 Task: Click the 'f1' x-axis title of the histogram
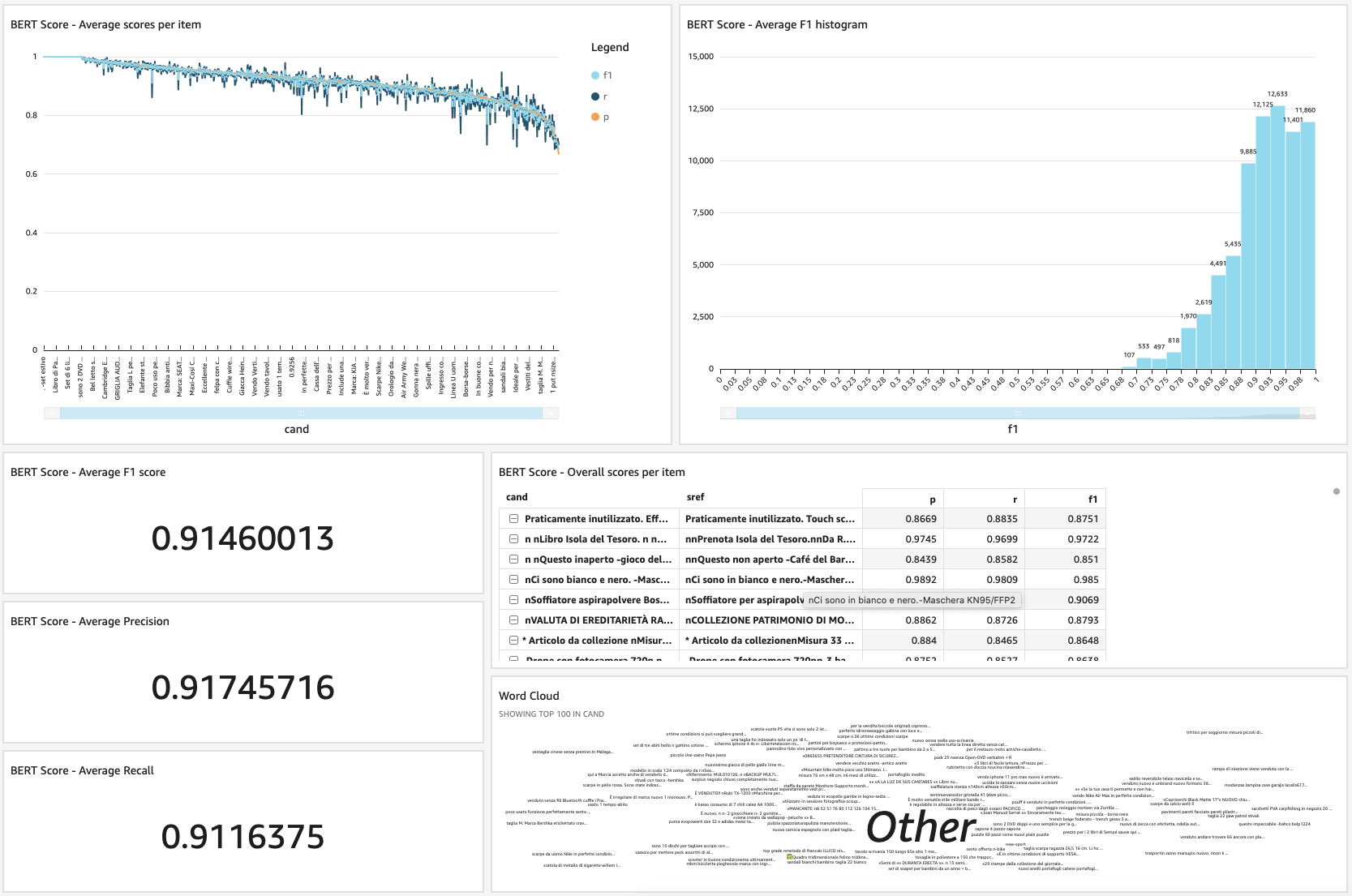point(1012,430)
